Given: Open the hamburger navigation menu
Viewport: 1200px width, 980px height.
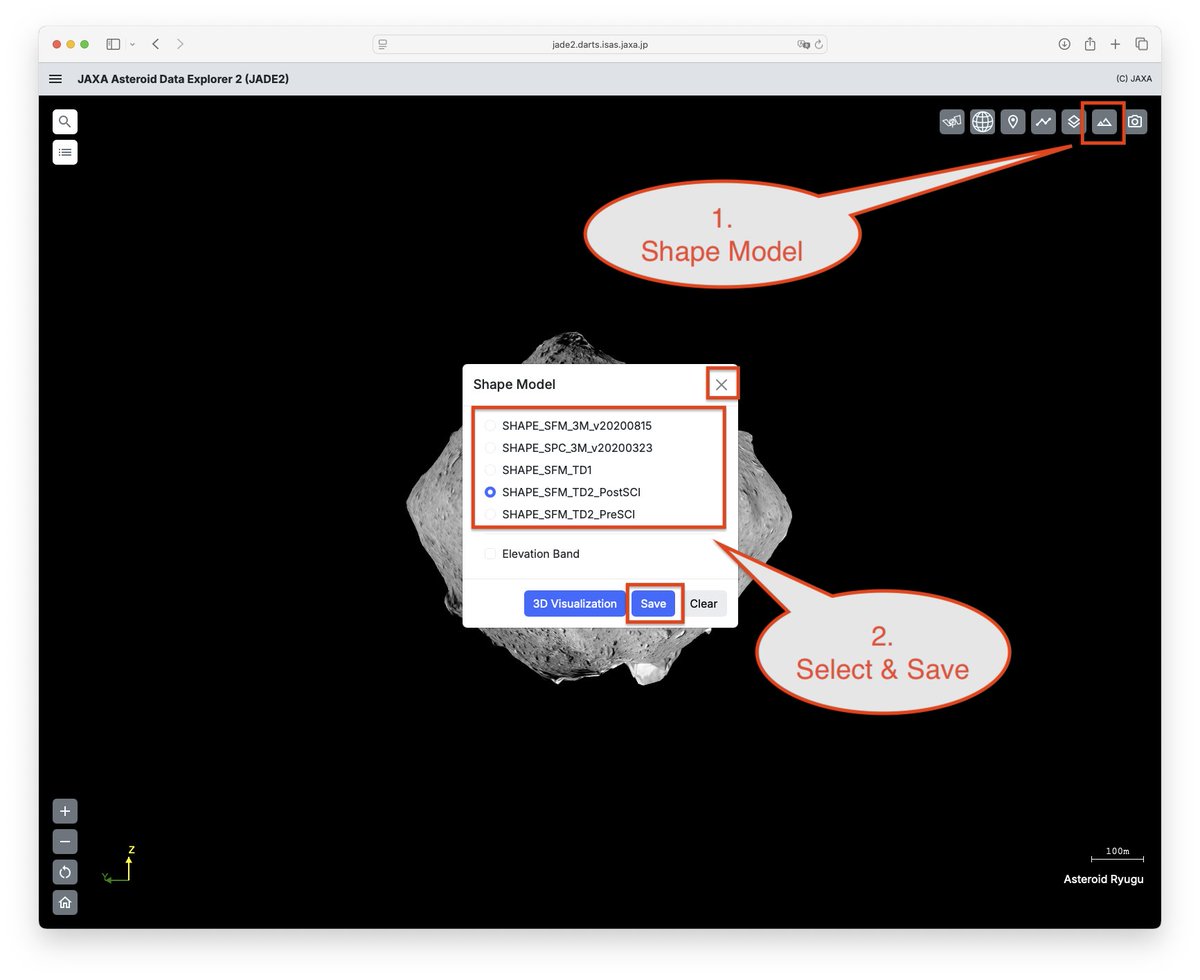Looking at the screenshot, I should (x=56, y=79).
